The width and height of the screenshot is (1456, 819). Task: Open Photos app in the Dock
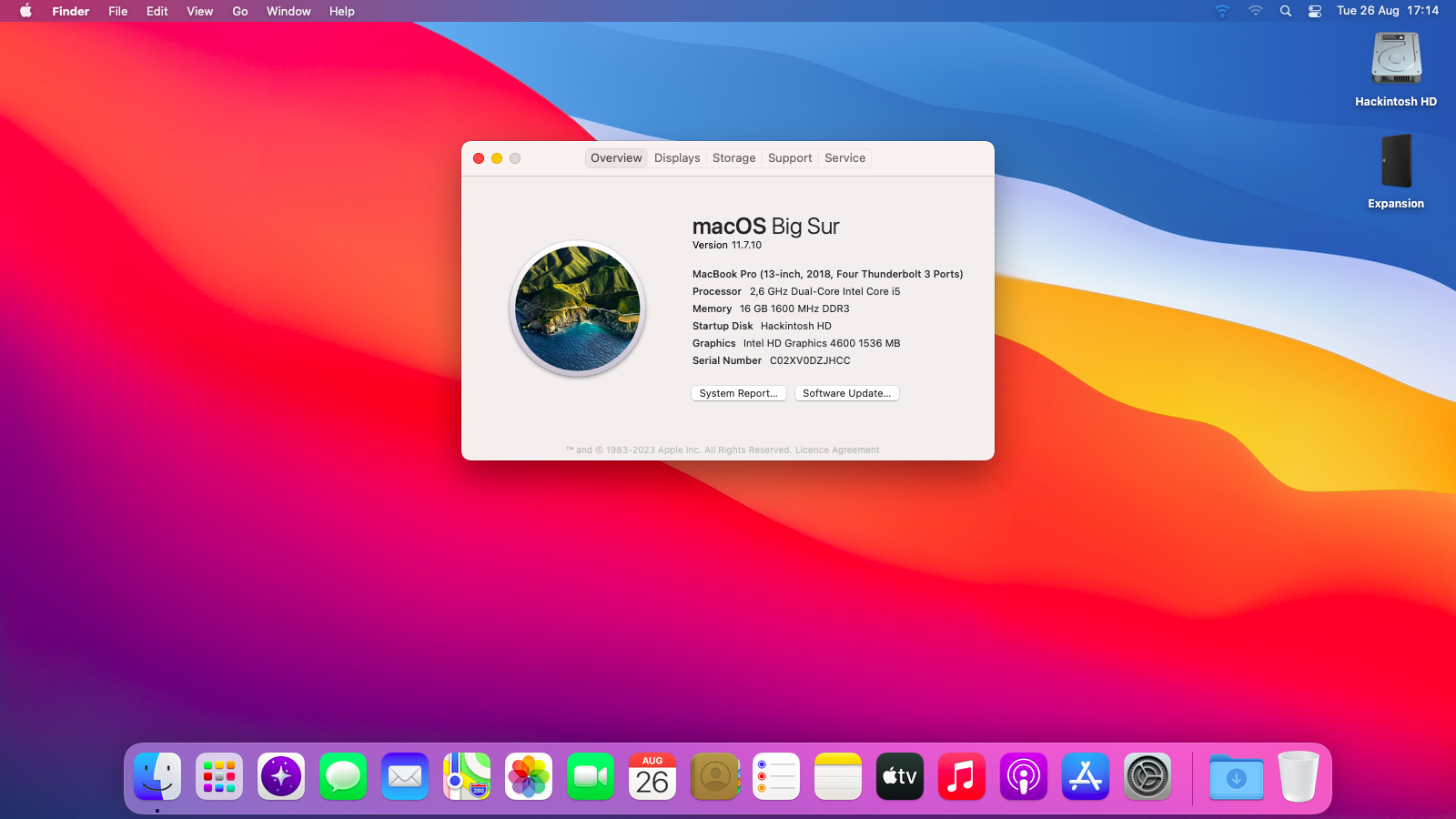tap(529, 776)
